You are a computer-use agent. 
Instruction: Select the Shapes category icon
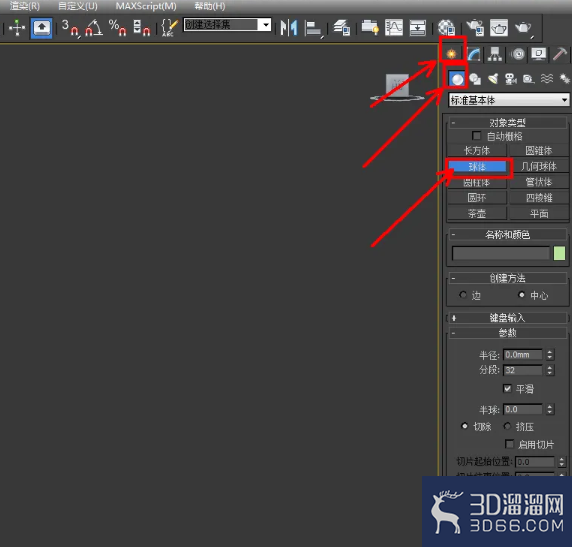coord(475,79)
